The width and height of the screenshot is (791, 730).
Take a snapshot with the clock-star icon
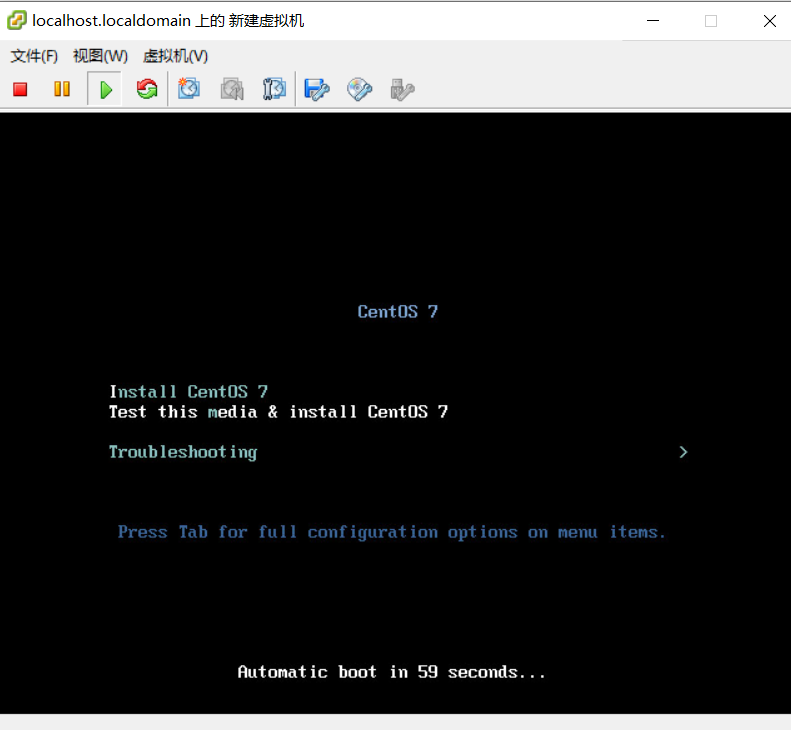tap(189, 89)
